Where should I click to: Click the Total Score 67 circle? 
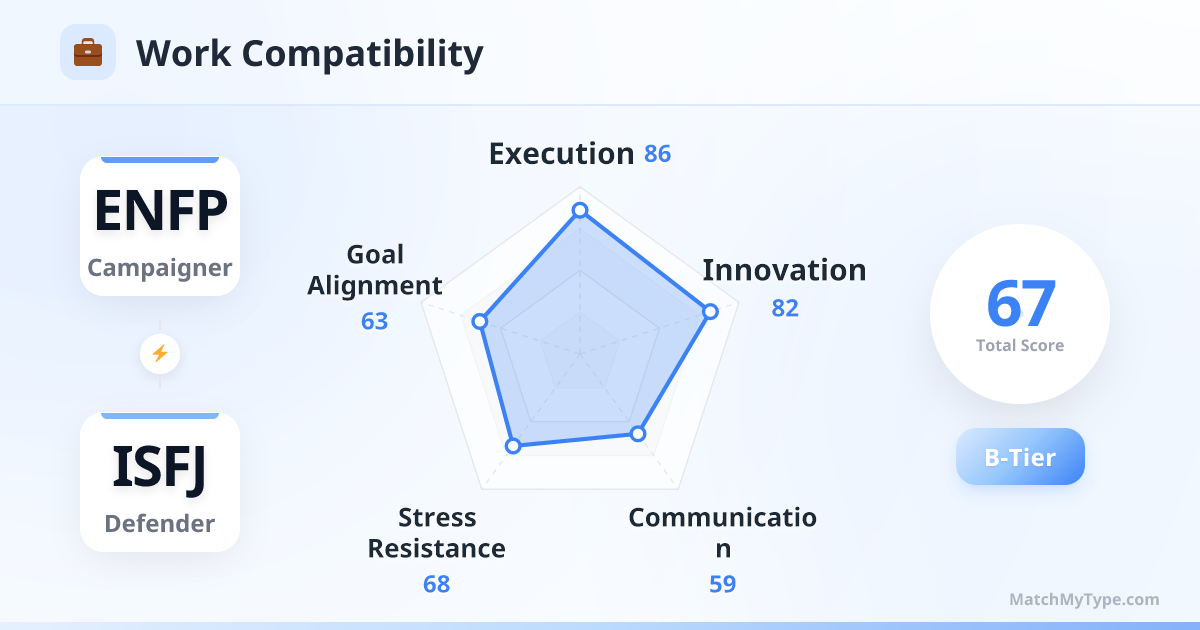(1020, 314)
